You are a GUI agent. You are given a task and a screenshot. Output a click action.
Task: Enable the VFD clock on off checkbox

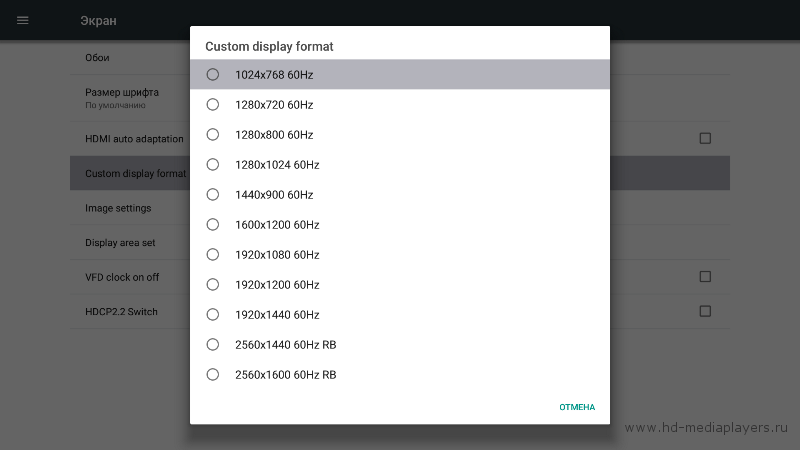705,277
